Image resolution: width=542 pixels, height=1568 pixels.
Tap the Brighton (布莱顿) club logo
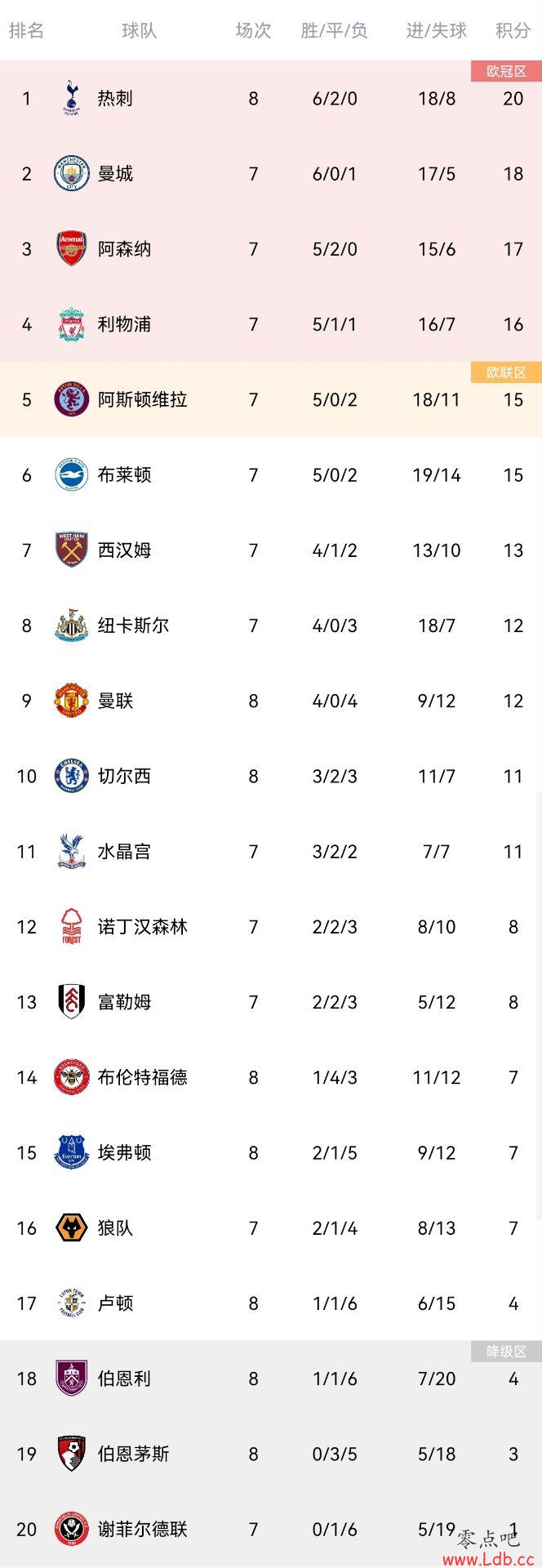71,474
